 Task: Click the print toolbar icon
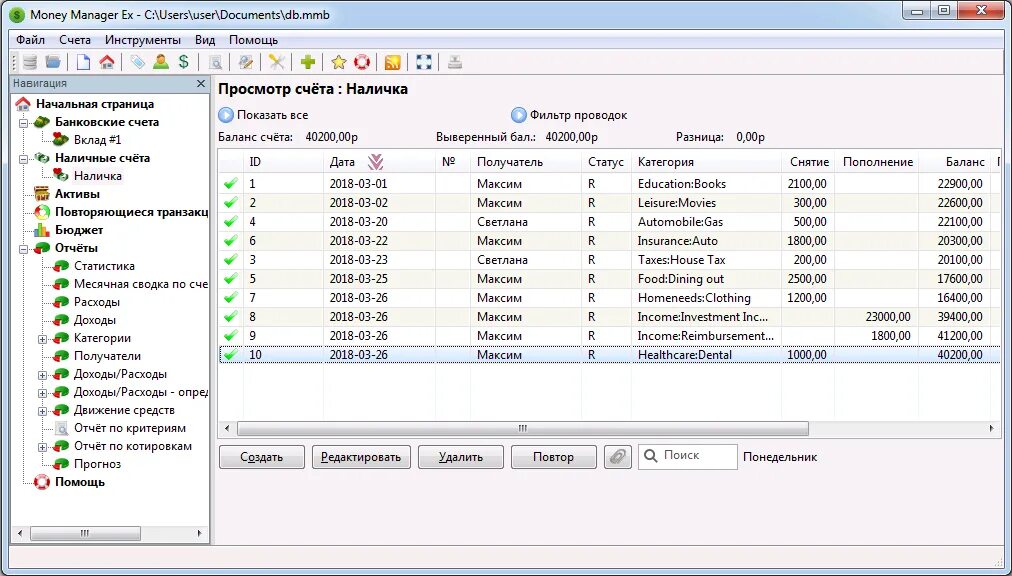pyautogui.click(x=455, y=62)
